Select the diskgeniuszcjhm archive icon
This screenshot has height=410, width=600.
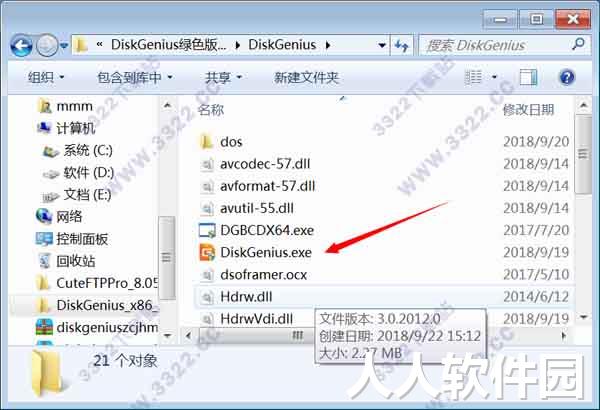pyautogui.click(x=44, y=327)
